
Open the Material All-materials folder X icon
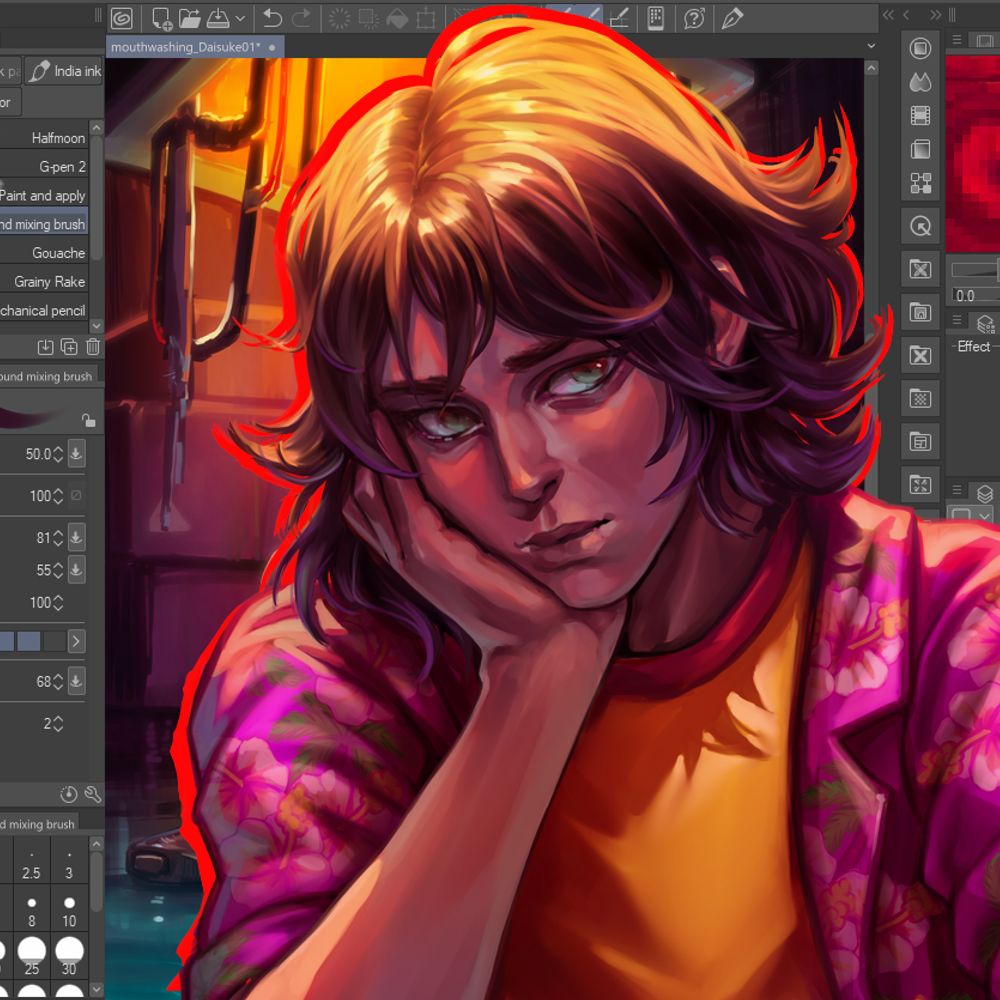(920, 269)
